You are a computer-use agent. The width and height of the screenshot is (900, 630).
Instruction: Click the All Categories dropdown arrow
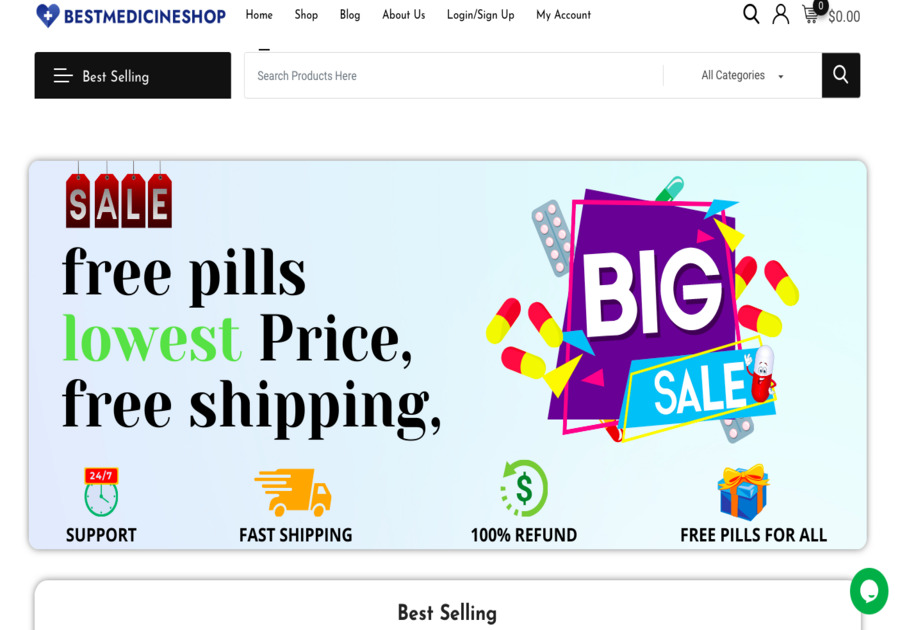click(781, 76)
